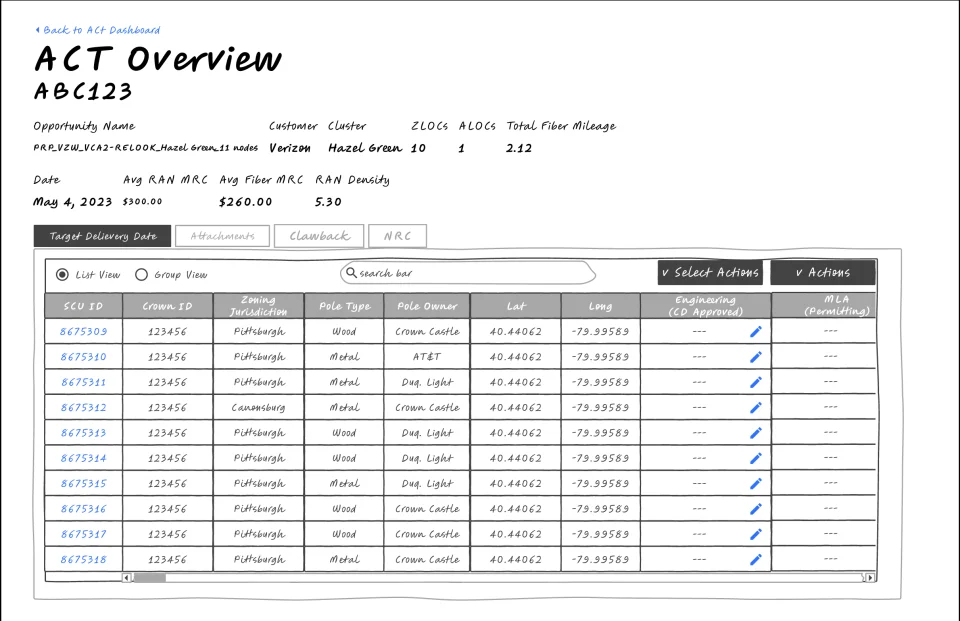Select the Group View radio button
The width and height of the screenshot is (960, 621).
pyautogui.click(x=141, y=274)
